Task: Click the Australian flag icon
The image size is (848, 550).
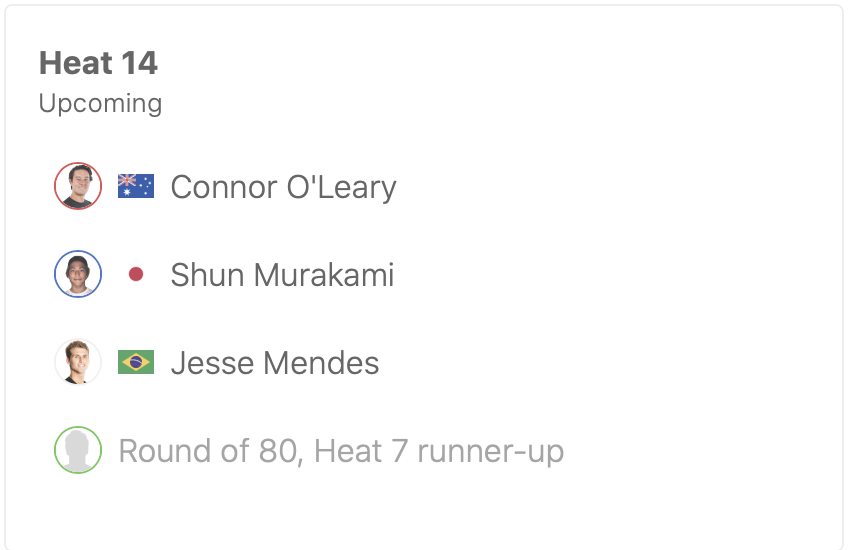Action: click(x=136, y=186)
